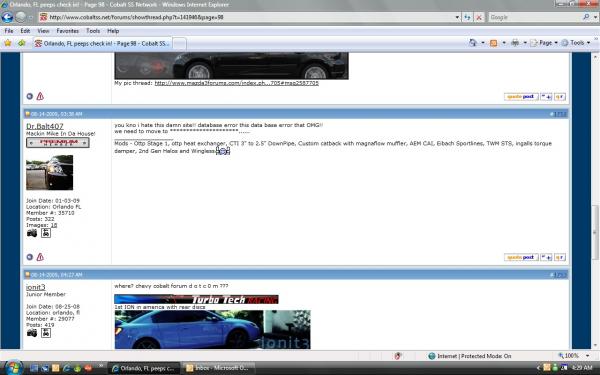Open the View menu
The height and width of the screenshot is (375, 600).
click(43, 31)
